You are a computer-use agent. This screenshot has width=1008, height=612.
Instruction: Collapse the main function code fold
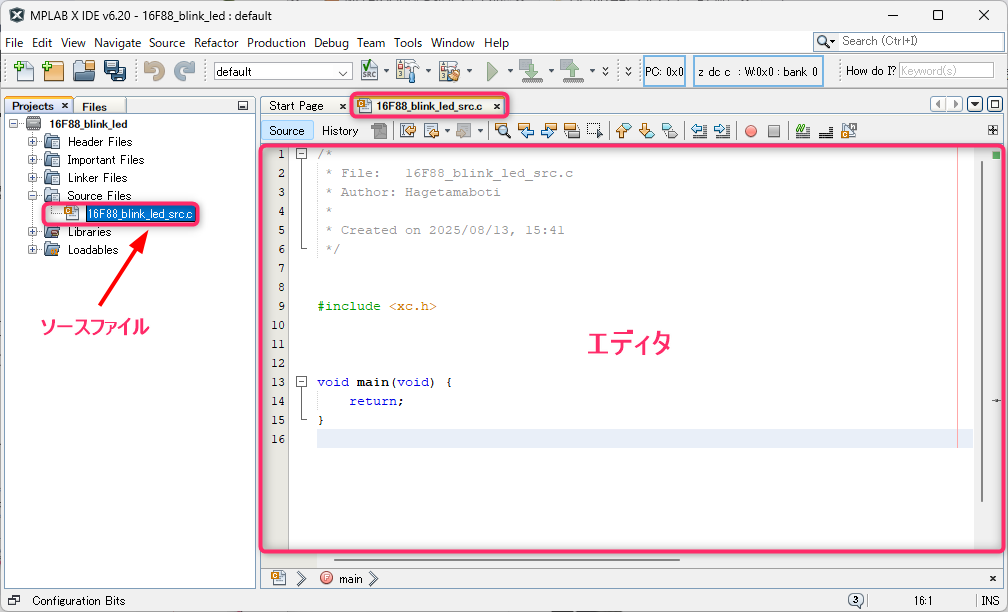(x=301, y=382)
